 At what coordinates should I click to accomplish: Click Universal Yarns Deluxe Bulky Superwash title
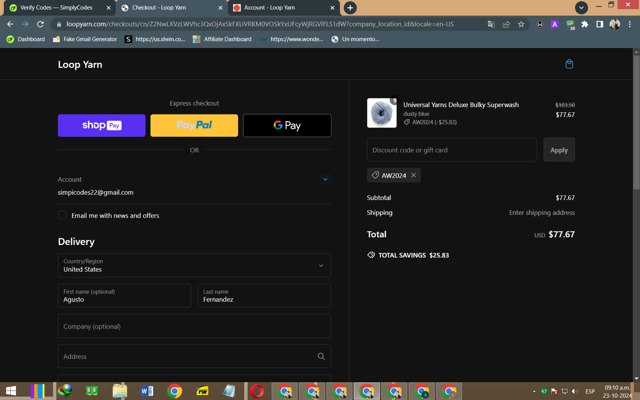point(461,104)
